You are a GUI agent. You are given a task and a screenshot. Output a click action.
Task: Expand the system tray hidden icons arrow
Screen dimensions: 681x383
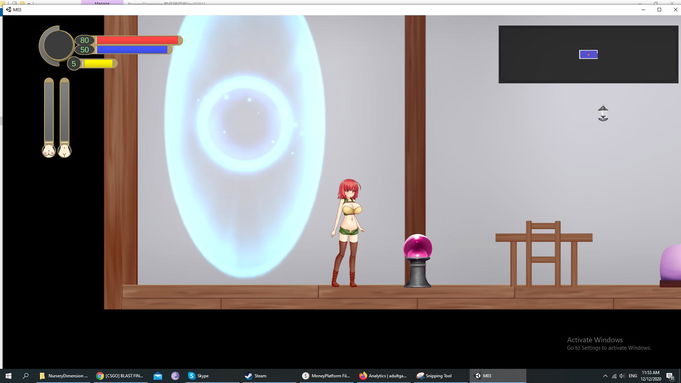click(605, 376)
